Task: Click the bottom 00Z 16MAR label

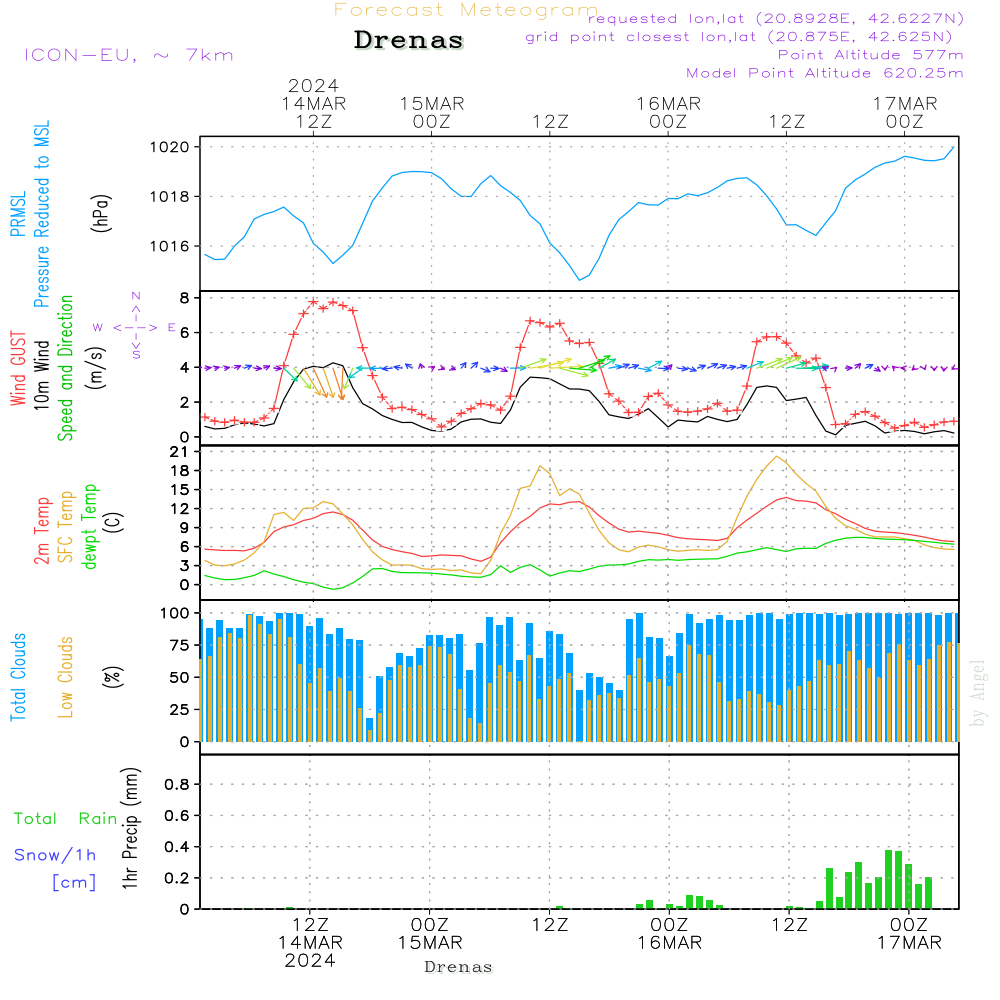Action: pos(670,934)
